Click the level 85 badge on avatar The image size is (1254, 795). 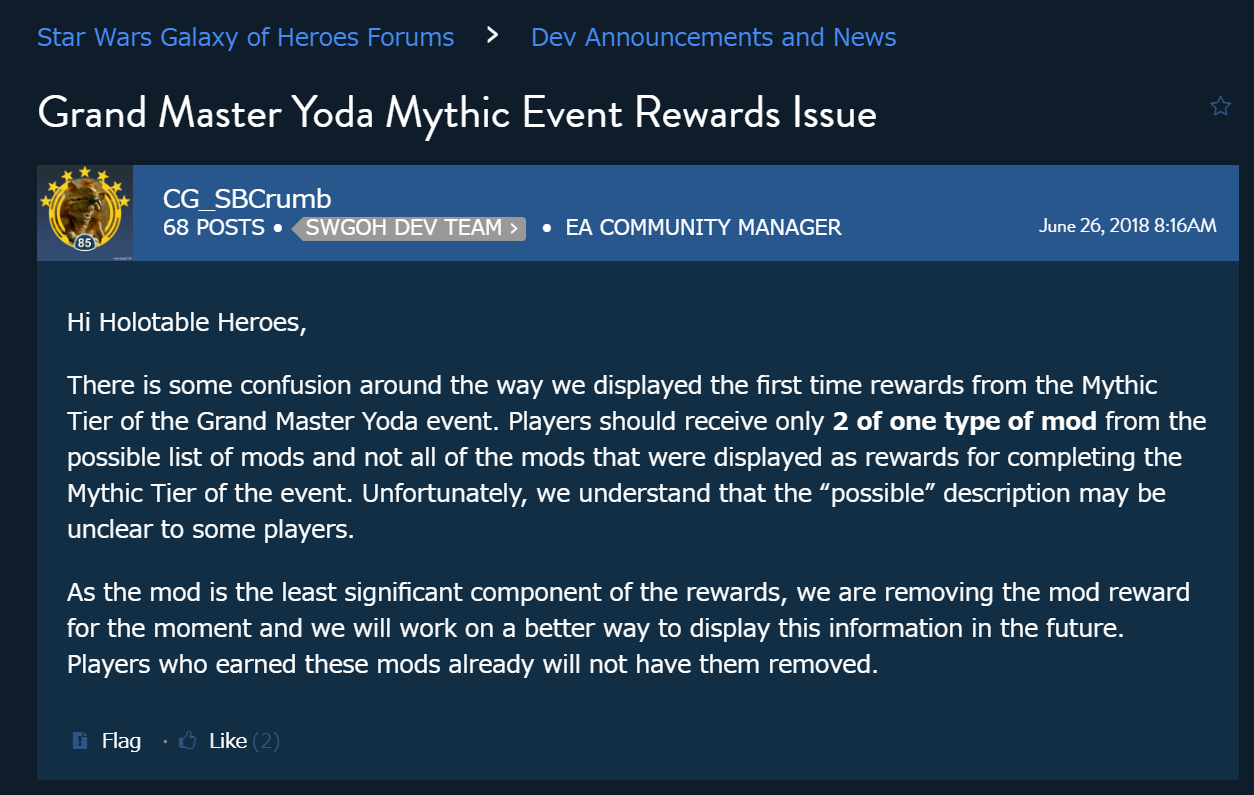point(85,243)
